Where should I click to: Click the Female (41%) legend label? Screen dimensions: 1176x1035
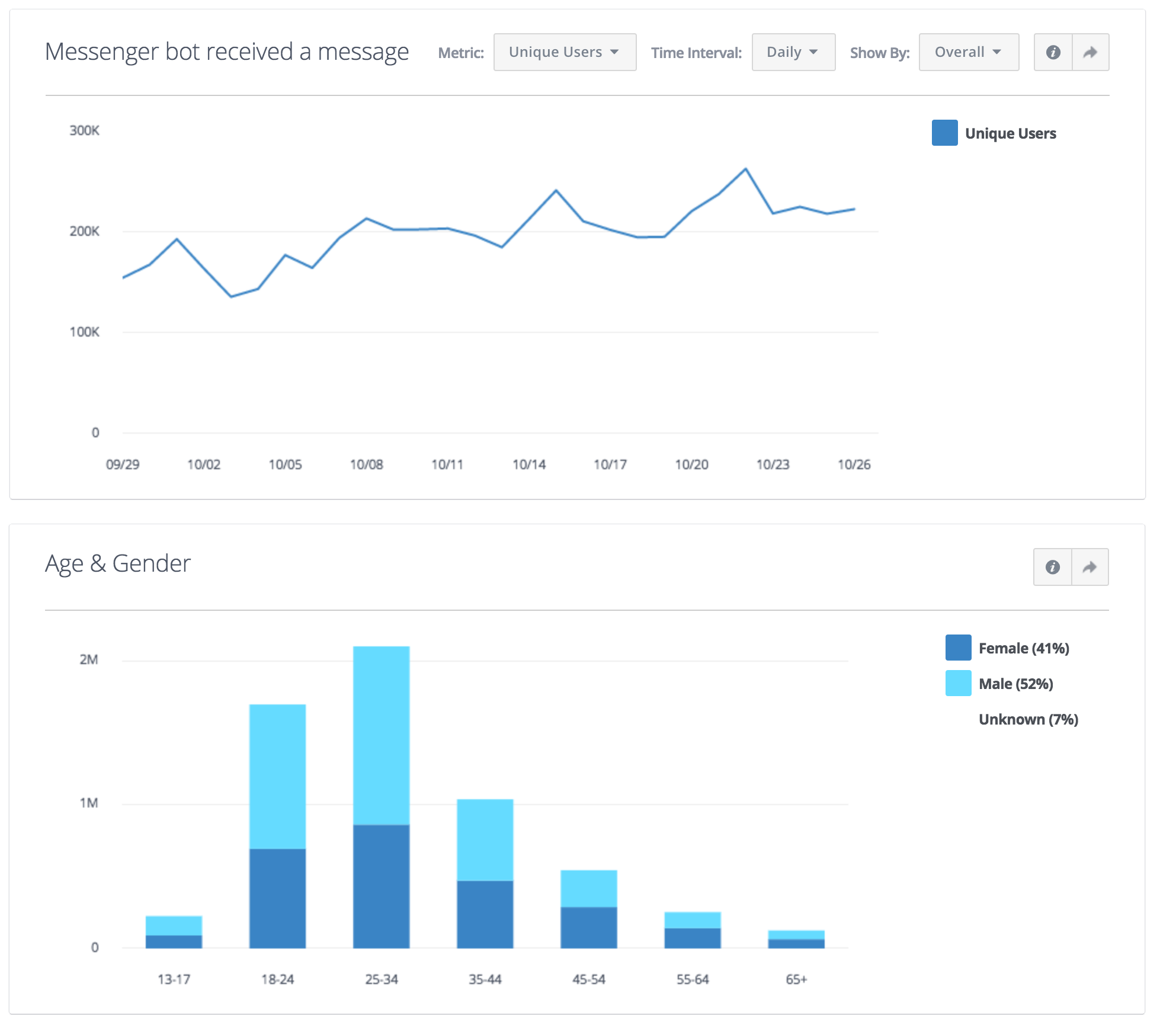coord(1024,648)
